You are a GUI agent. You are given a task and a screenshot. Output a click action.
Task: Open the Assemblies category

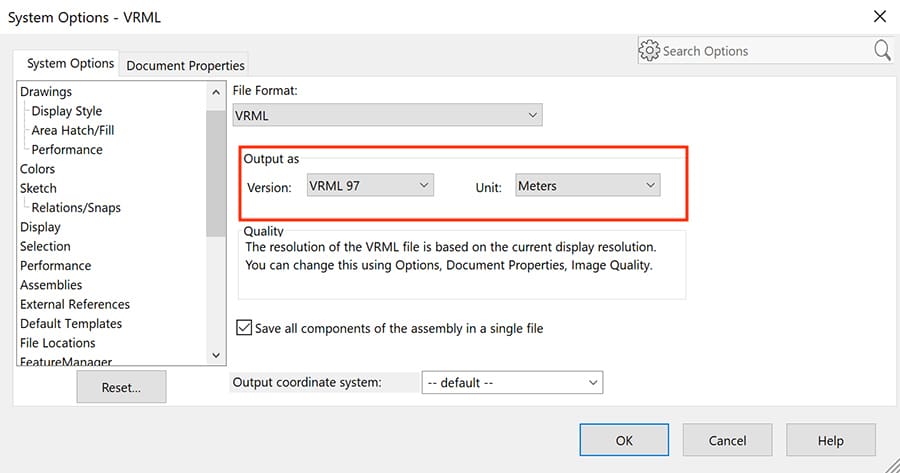point(51,285)
